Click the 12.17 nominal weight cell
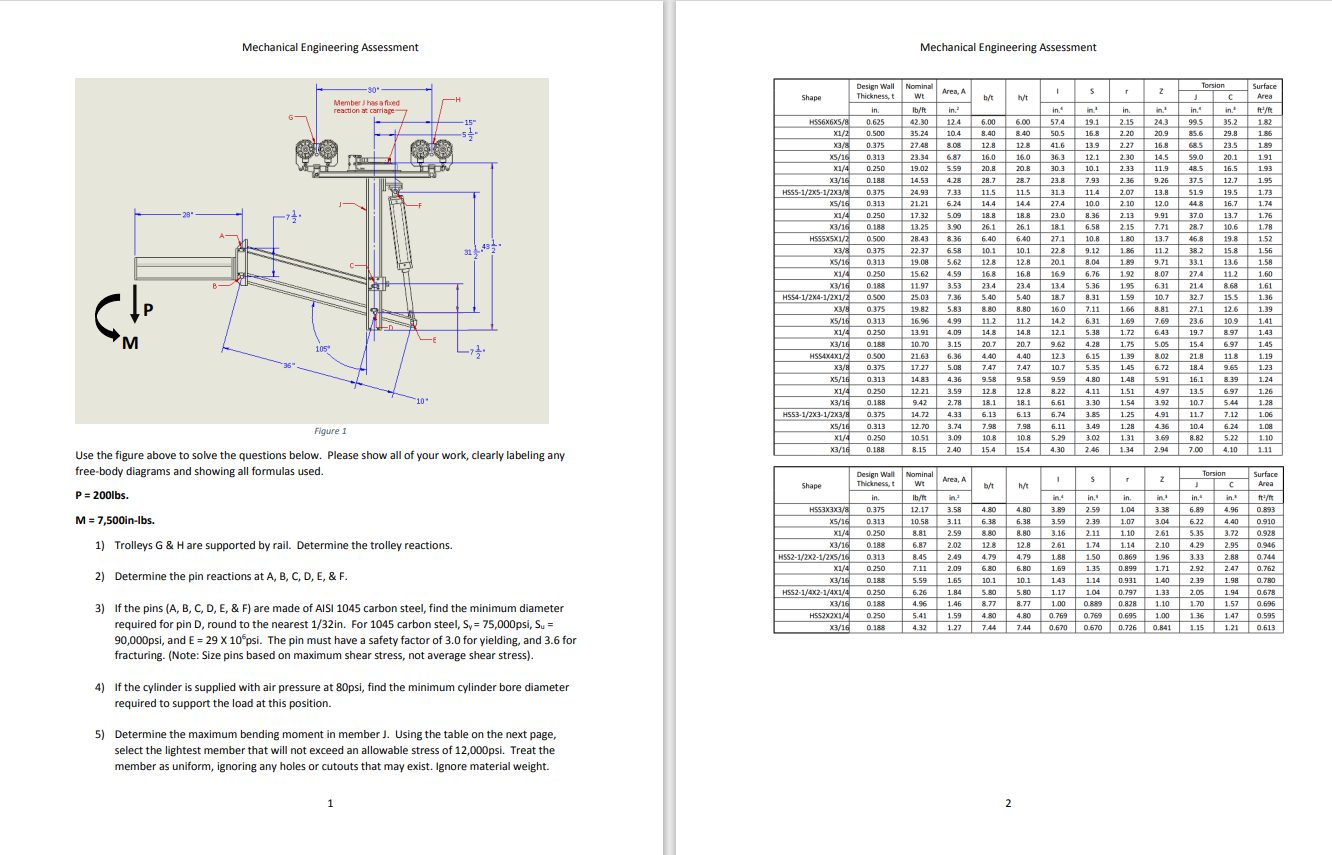 pos(918,510)
